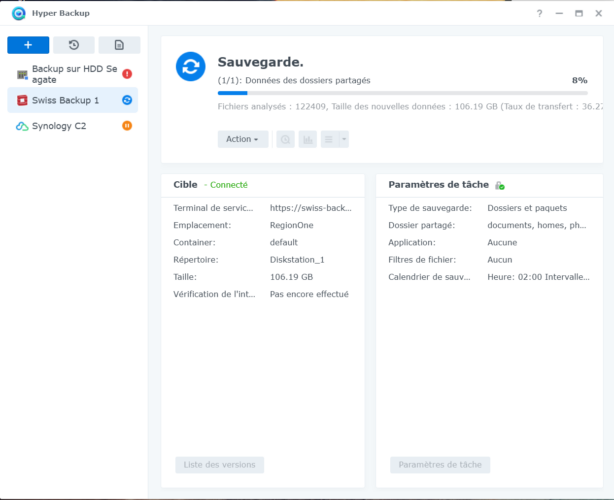Click the Données des dossiers partagés label
This screenshot has height=500, width=614.
[307, 80]
